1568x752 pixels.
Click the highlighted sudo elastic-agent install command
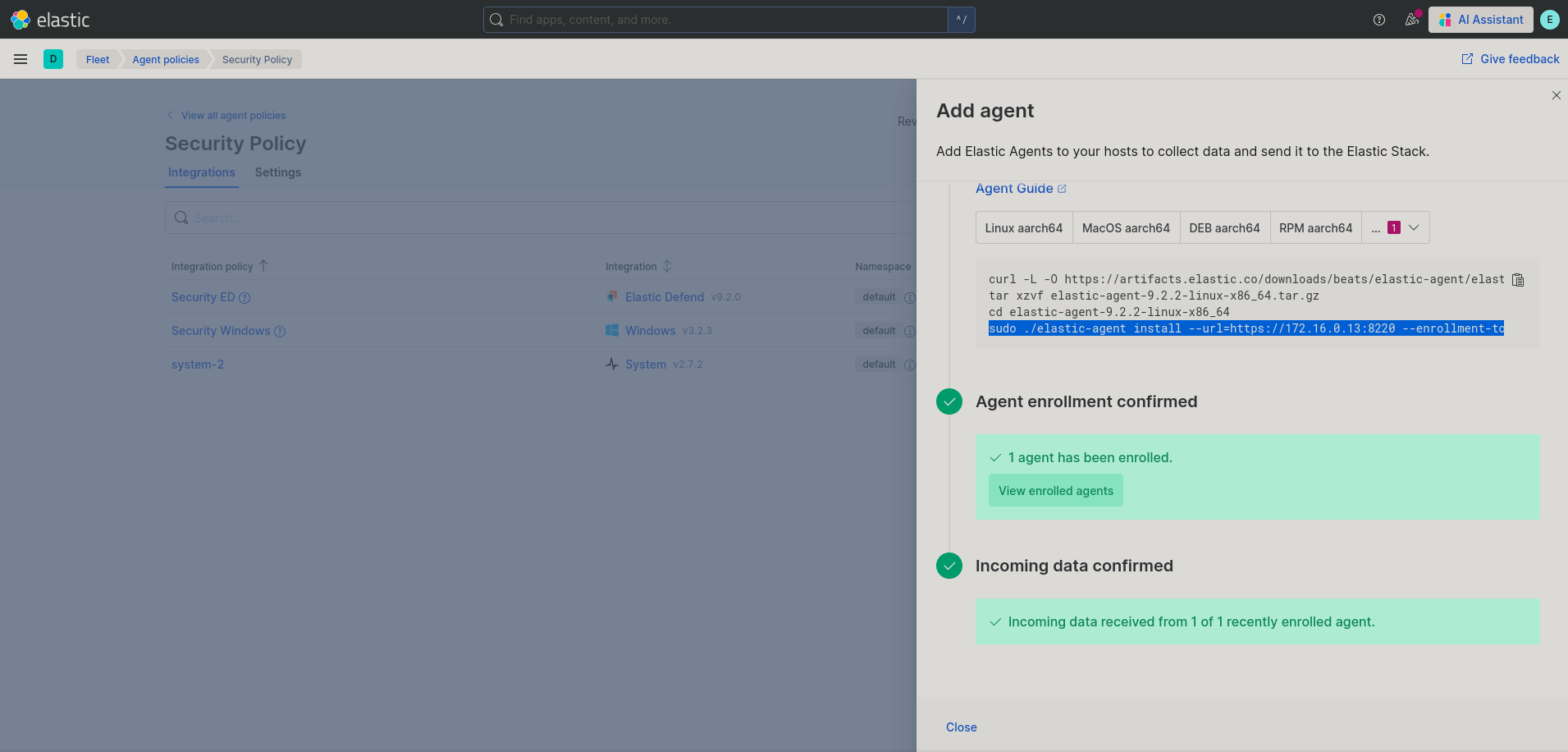tap(1246, 328)
